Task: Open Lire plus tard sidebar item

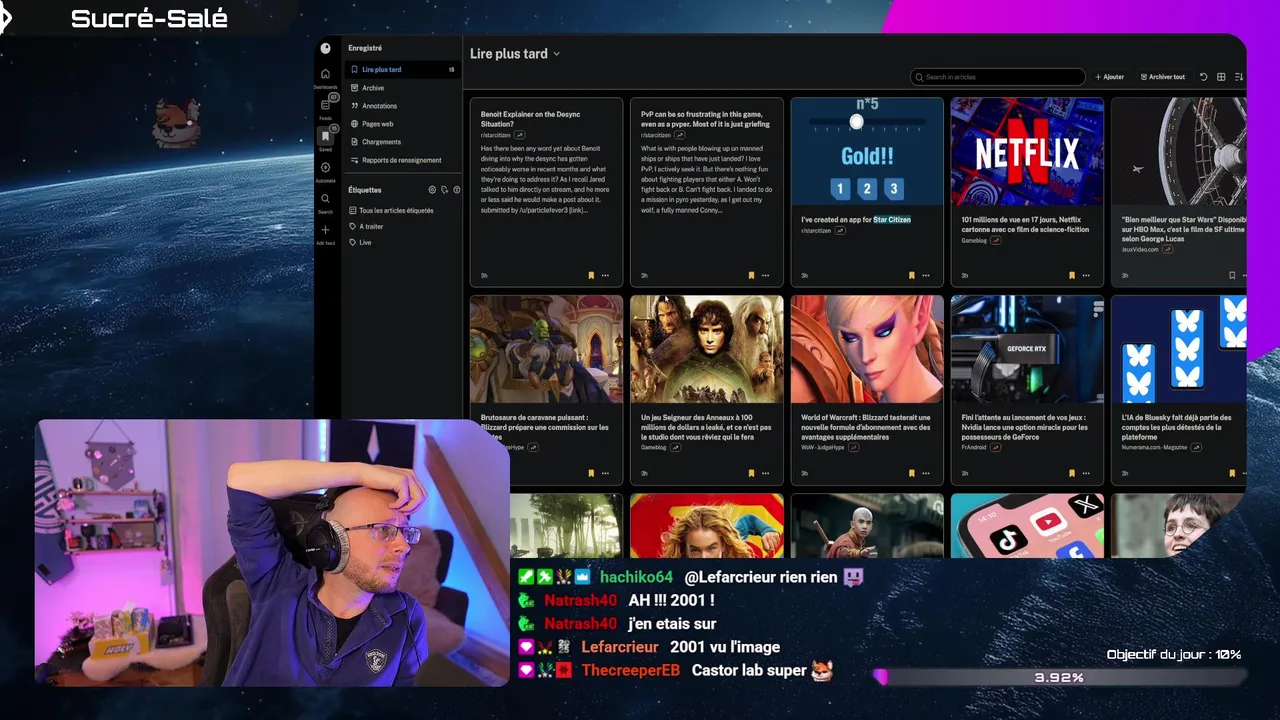Action: [402, 70]
